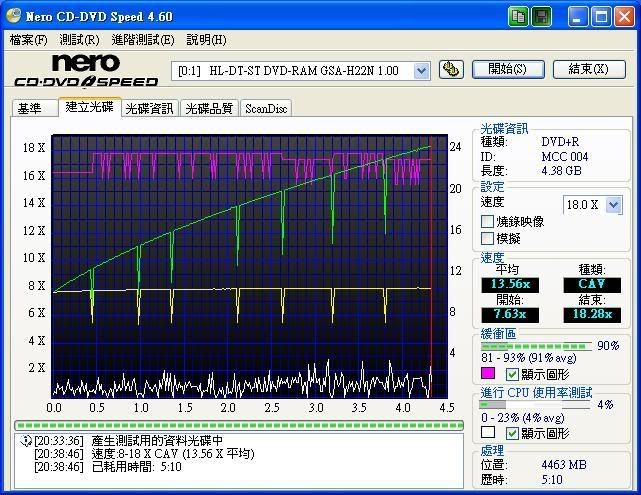Minimize the Nero CD-DVD Speed window
Image resolution: width=641 pixels, height=495 pixels.
tap(577, 16)
